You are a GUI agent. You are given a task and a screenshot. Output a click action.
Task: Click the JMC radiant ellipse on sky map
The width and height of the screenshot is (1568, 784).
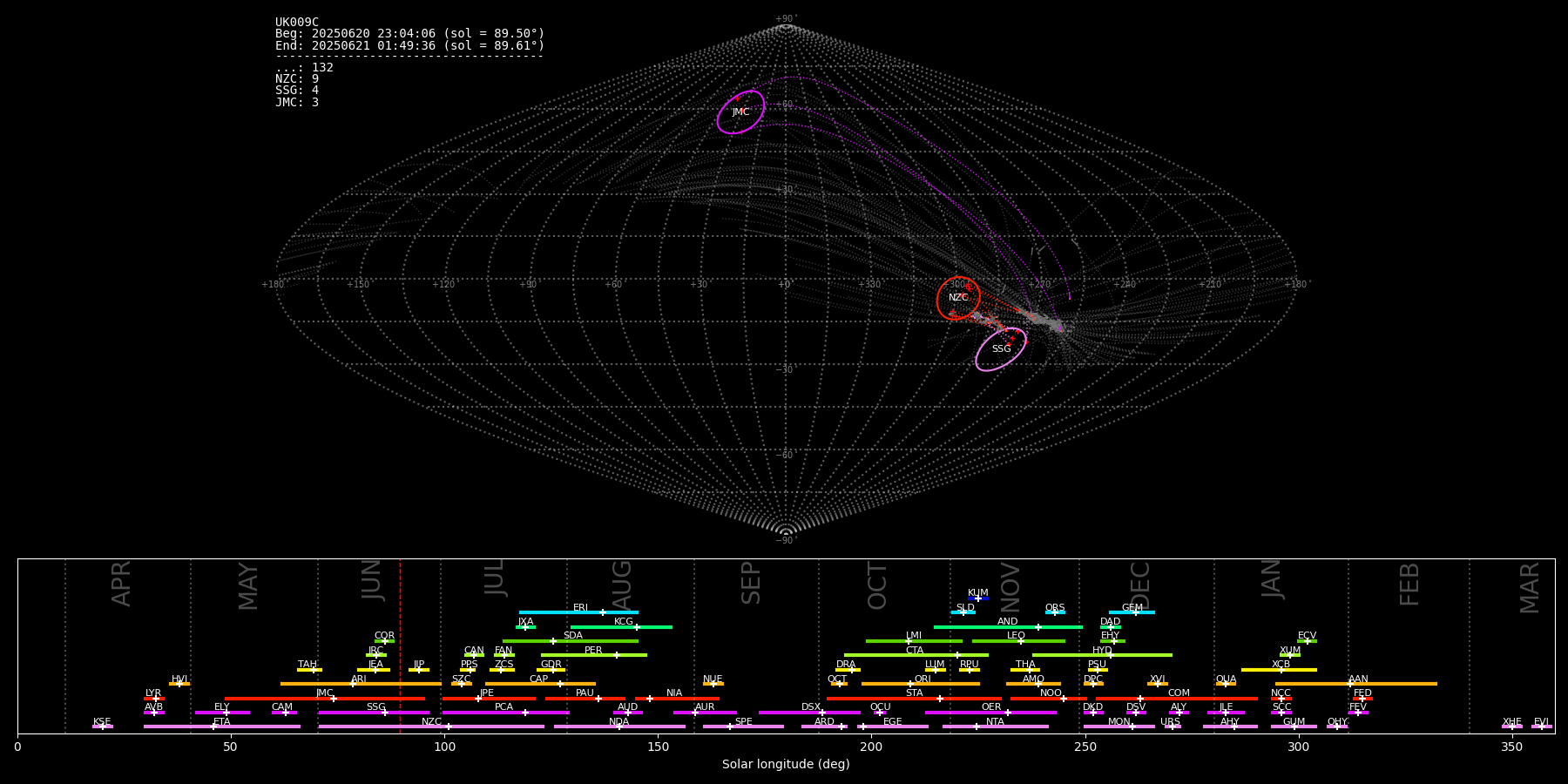[x=740, y=112]
